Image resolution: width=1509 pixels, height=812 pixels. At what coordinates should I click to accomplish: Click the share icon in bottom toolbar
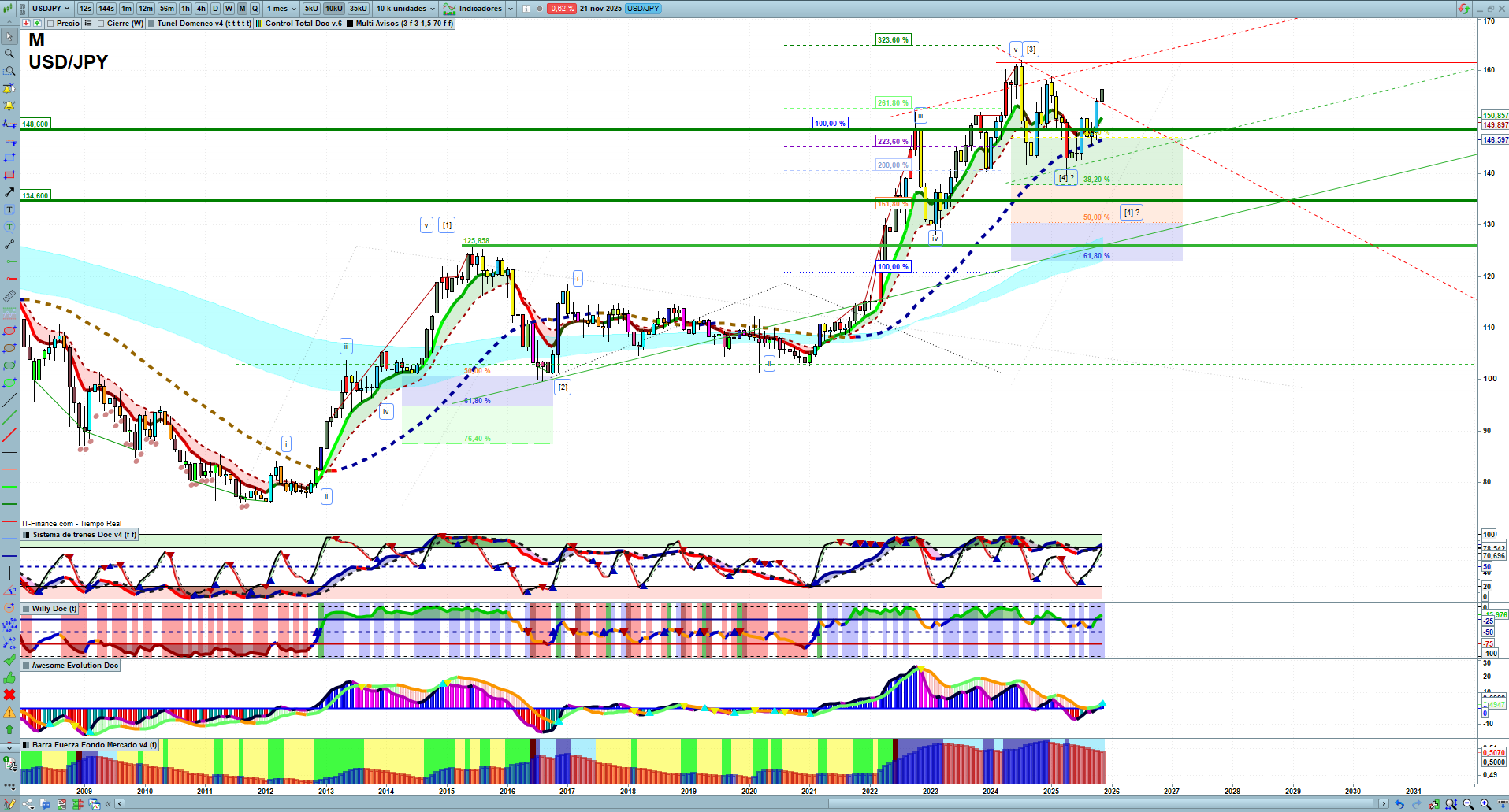tap(29, 804)
